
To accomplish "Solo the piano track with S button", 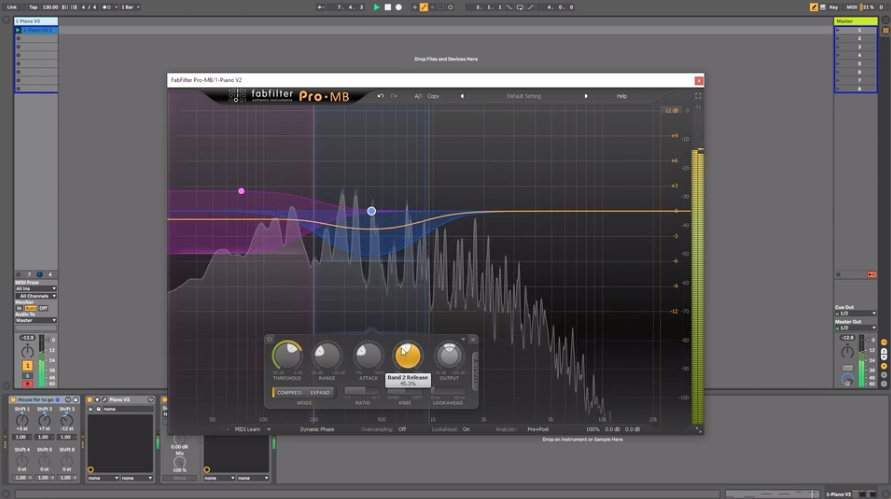I will pyautogui.click(x=27, y=376).
